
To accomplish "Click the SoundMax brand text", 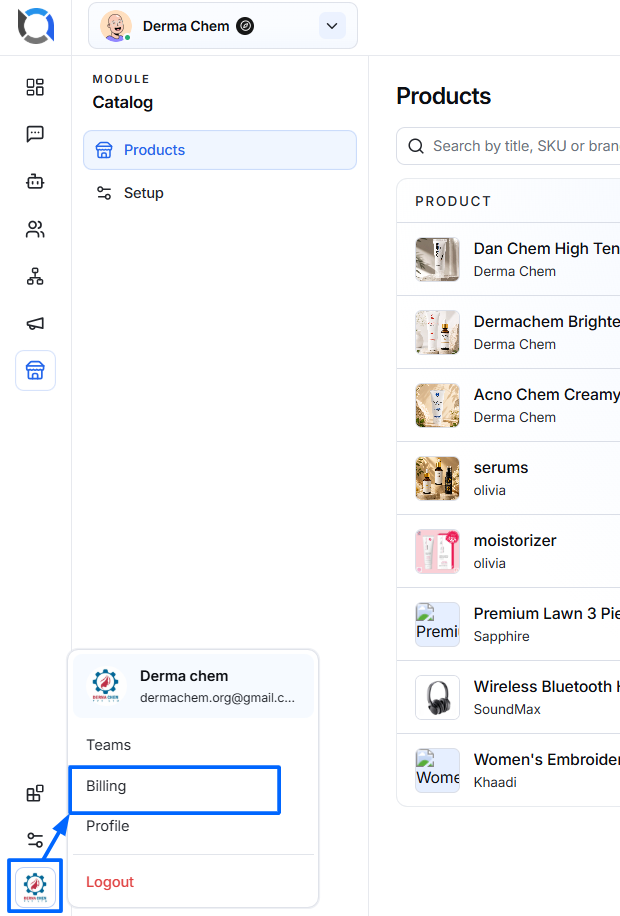I will 507,709.
